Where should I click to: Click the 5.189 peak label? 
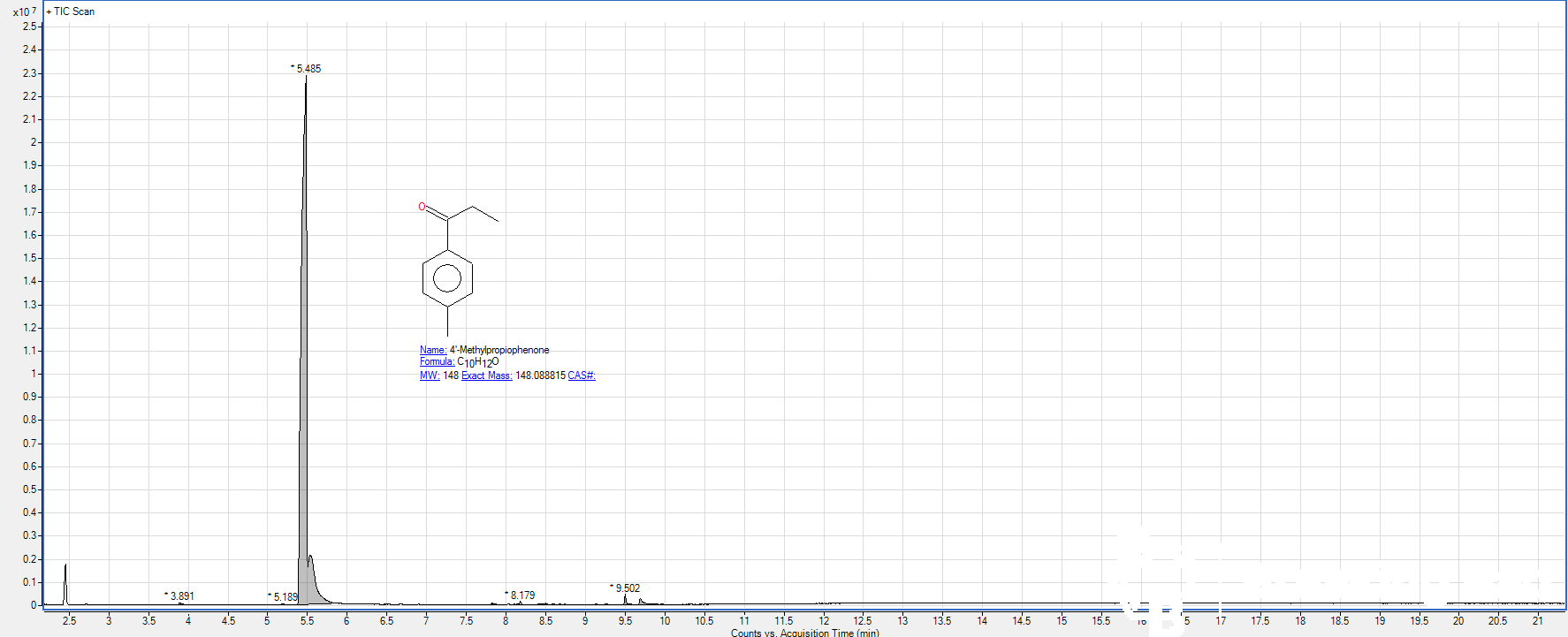[x=285, y=597]
